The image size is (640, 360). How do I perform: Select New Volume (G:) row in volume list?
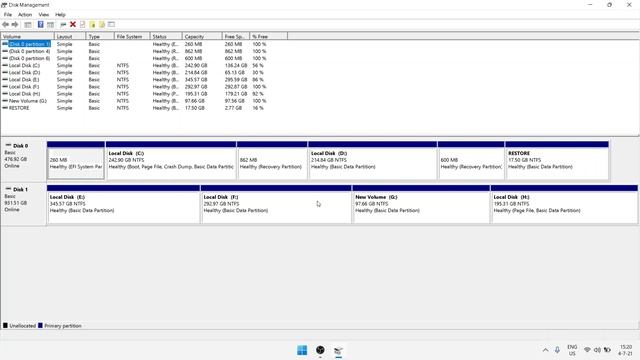pos(135,101)
